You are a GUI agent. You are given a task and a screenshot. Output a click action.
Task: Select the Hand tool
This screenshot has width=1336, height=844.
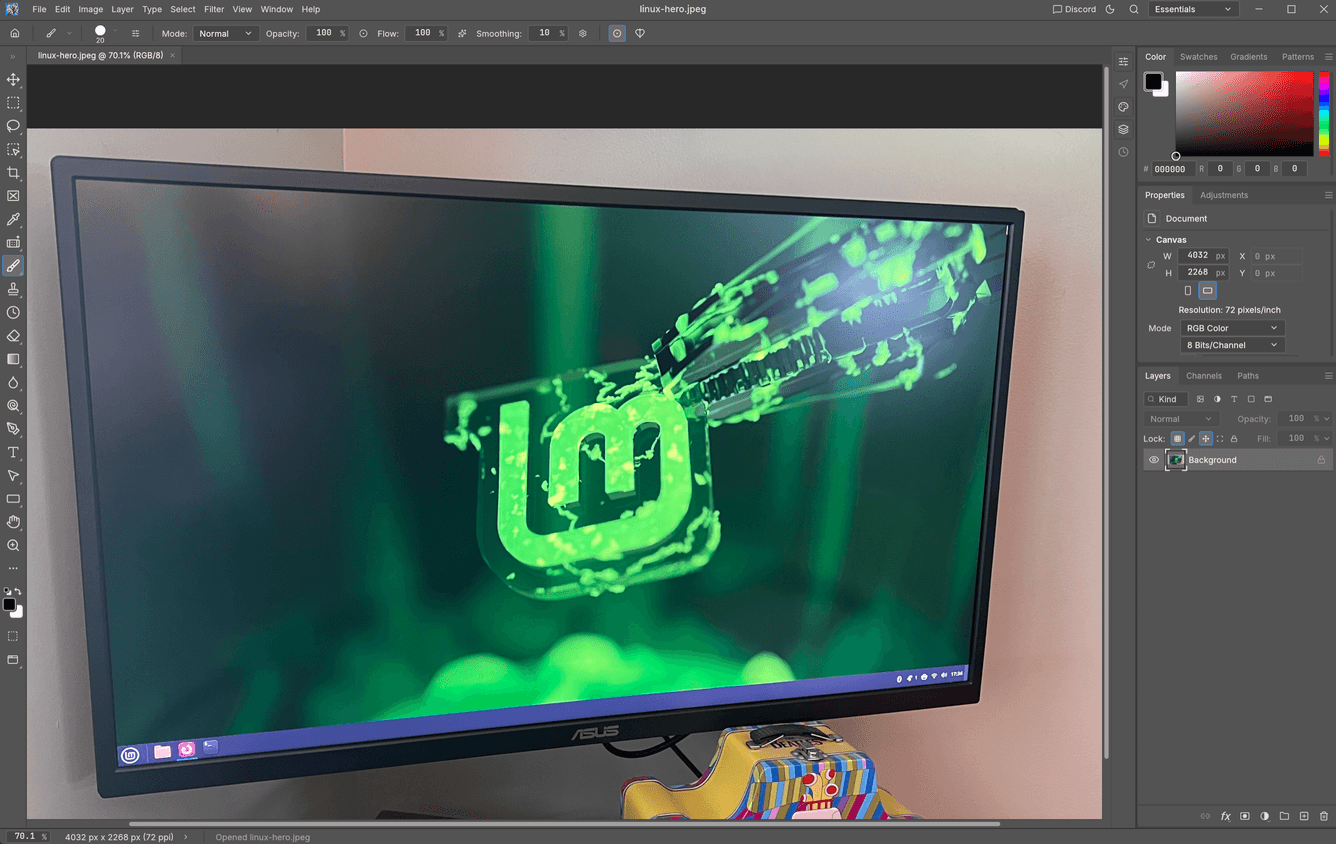point(13,522)
